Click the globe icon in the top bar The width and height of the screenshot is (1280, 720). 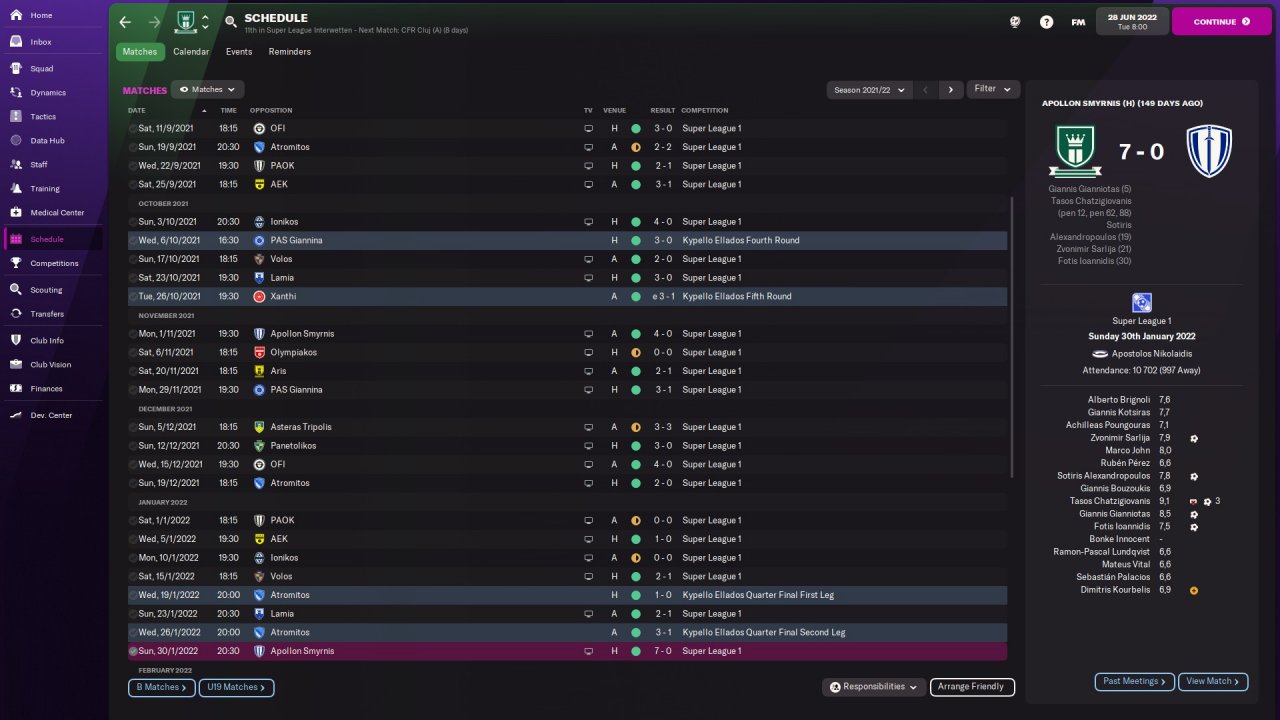click(1014, 22)
